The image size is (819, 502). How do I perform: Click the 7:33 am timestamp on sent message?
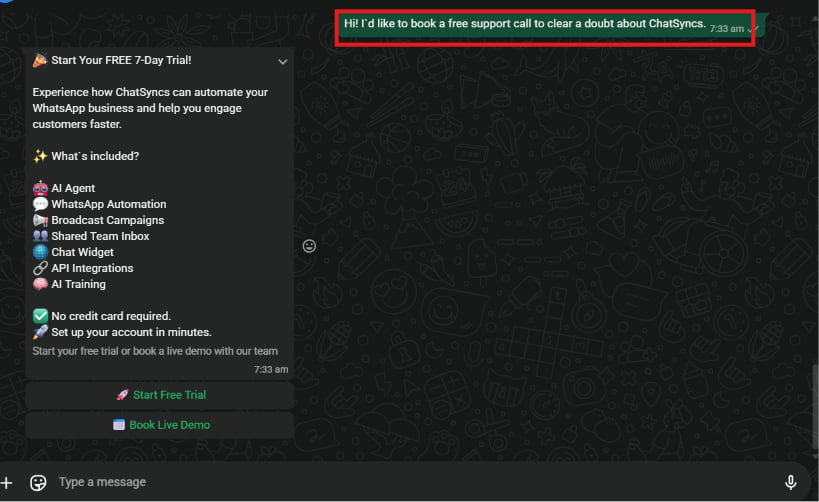point(727,29)
